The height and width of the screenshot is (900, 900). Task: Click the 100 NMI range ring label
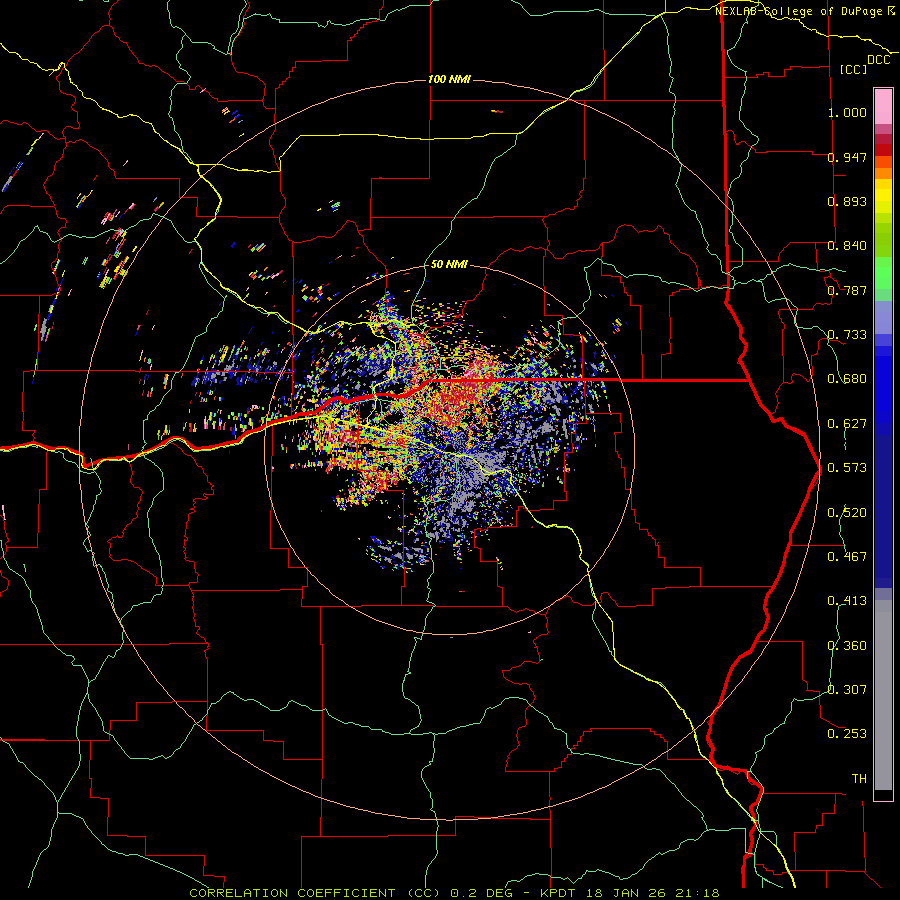[x=449, y=79]
